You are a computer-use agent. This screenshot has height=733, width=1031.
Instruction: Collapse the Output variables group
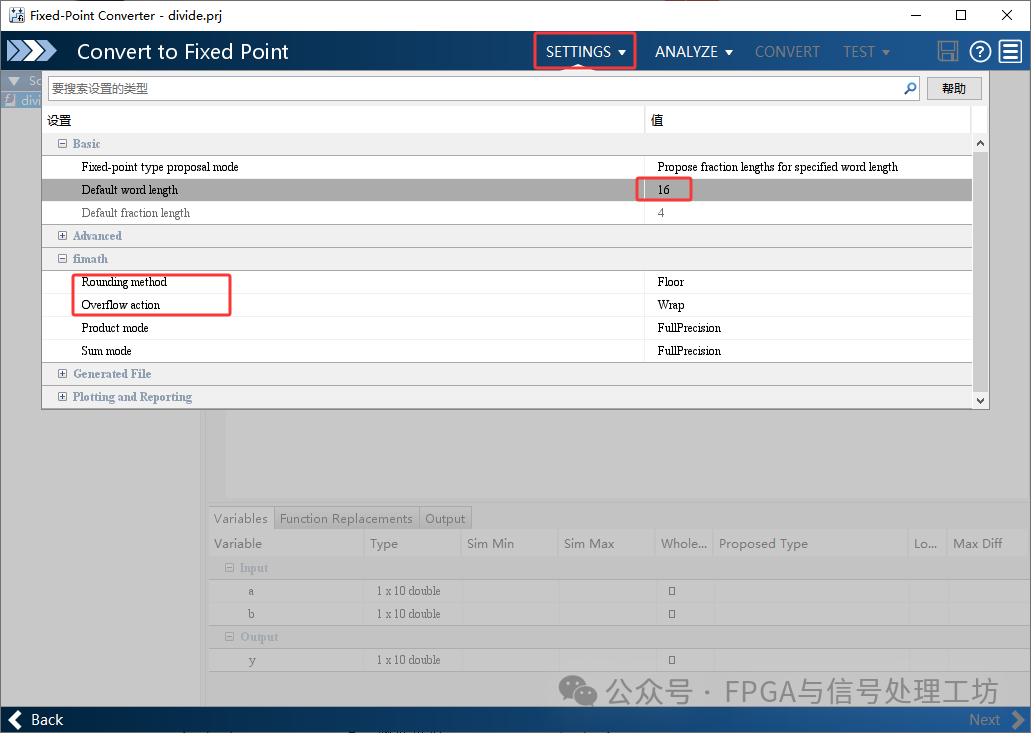[229, 636]
